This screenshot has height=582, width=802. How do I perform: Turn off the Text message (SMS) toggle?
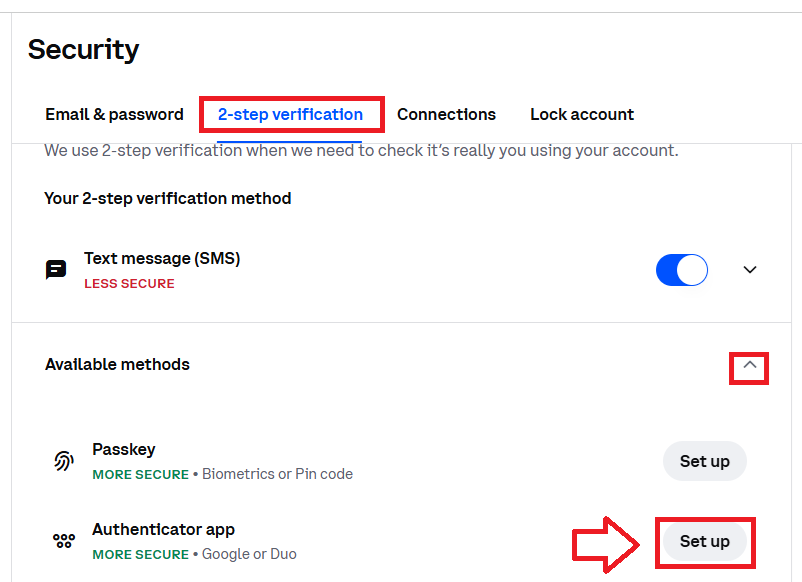[681, 270]
